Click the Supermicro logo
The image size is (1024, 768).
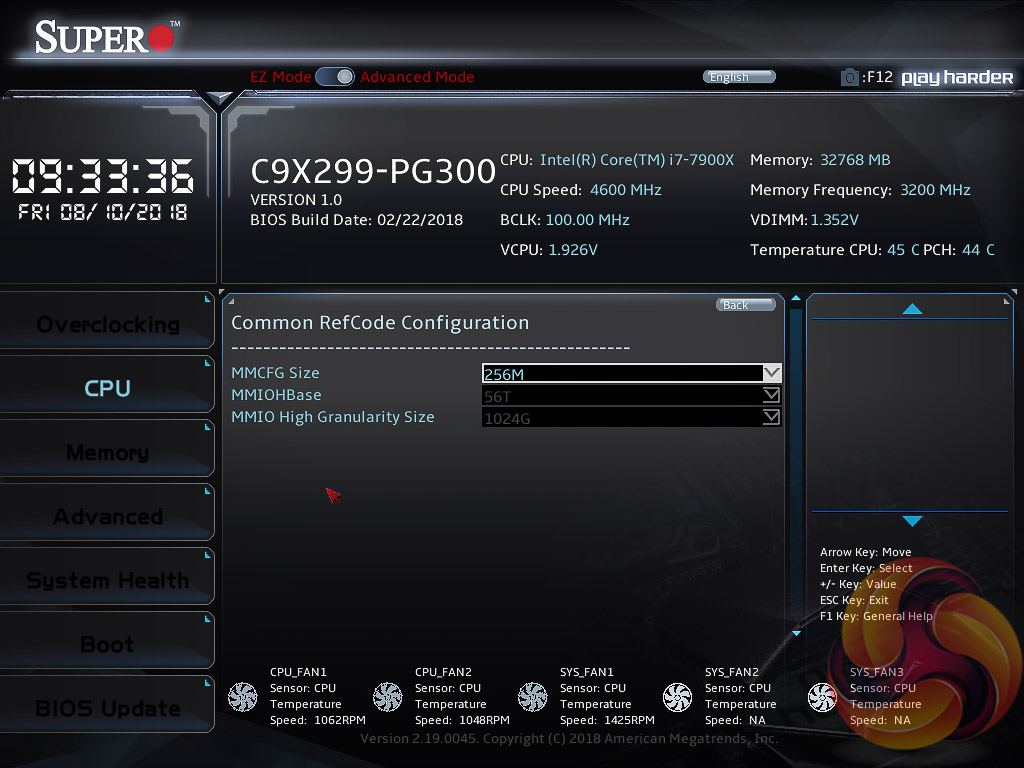coord(106,37)
